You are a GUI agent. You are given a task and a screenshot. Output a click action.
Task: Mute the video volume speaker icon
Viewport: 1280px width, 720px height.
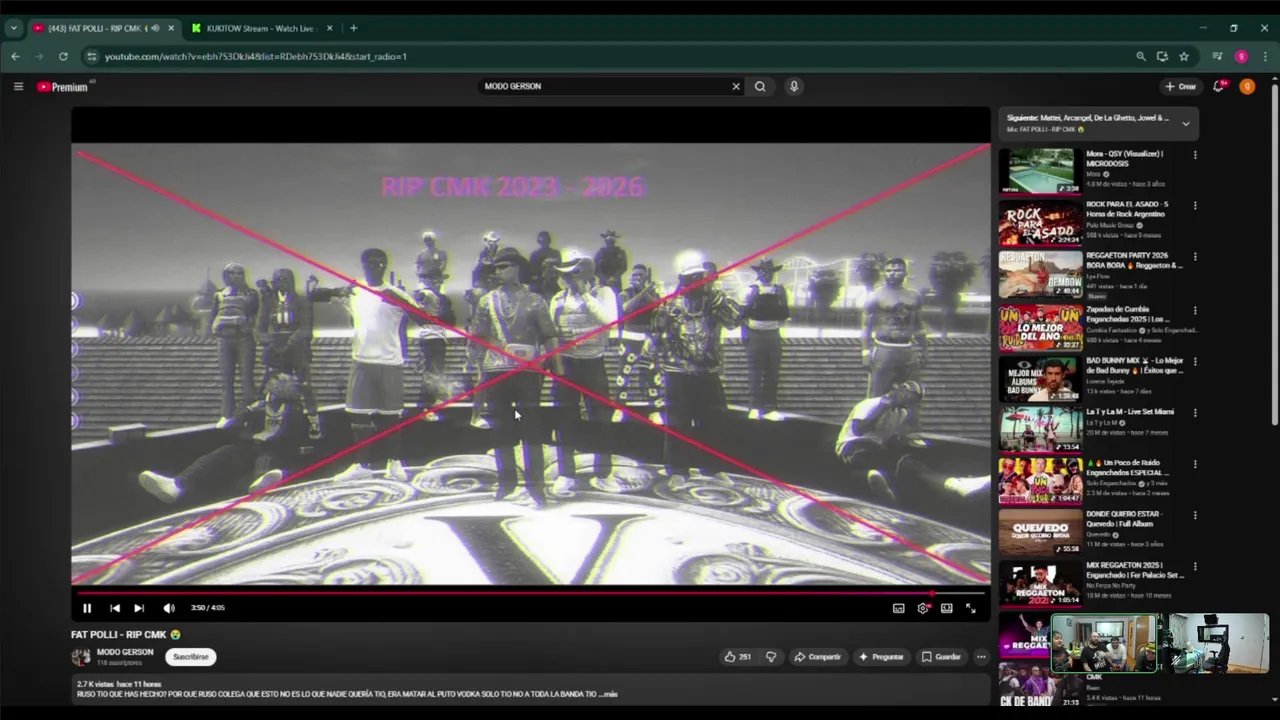coord(169,608)
